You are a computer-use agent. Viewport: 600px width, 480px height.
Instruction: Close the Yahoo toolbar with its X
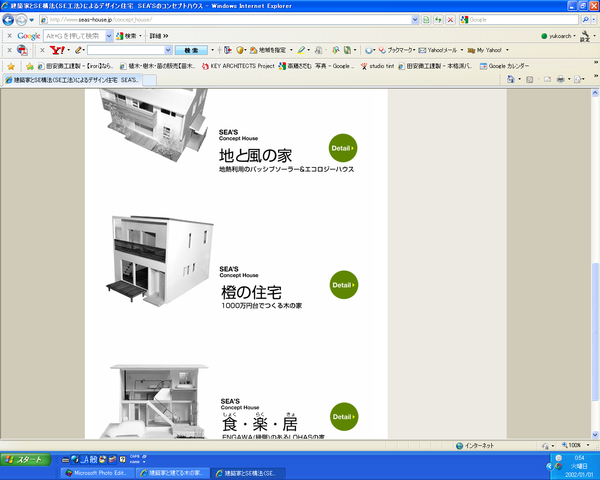pyautogui.click(x=42, y=50)
